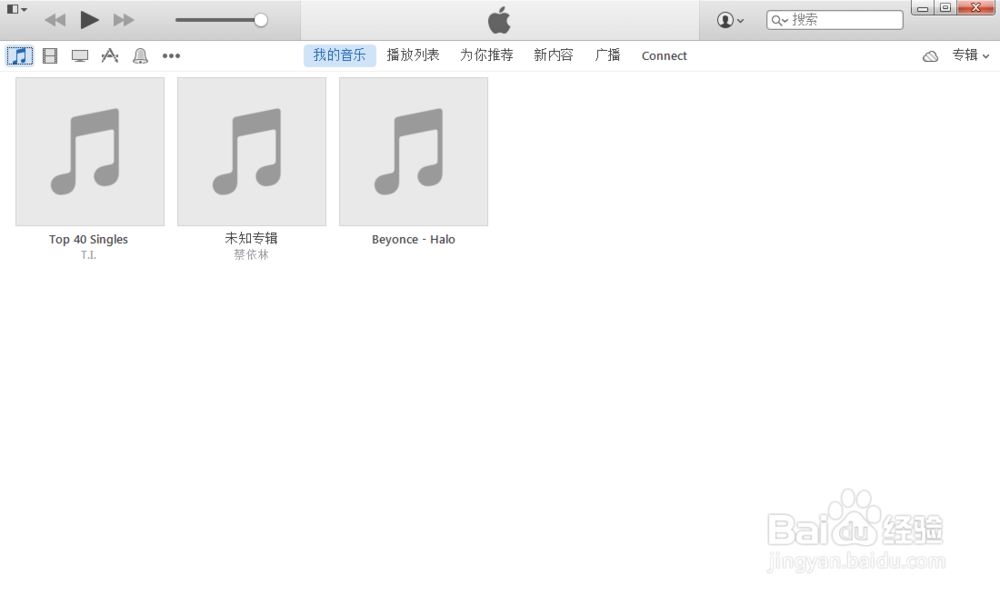Click the Apple logo status display
1000x595 pixels.
click(x=499, y=20)
